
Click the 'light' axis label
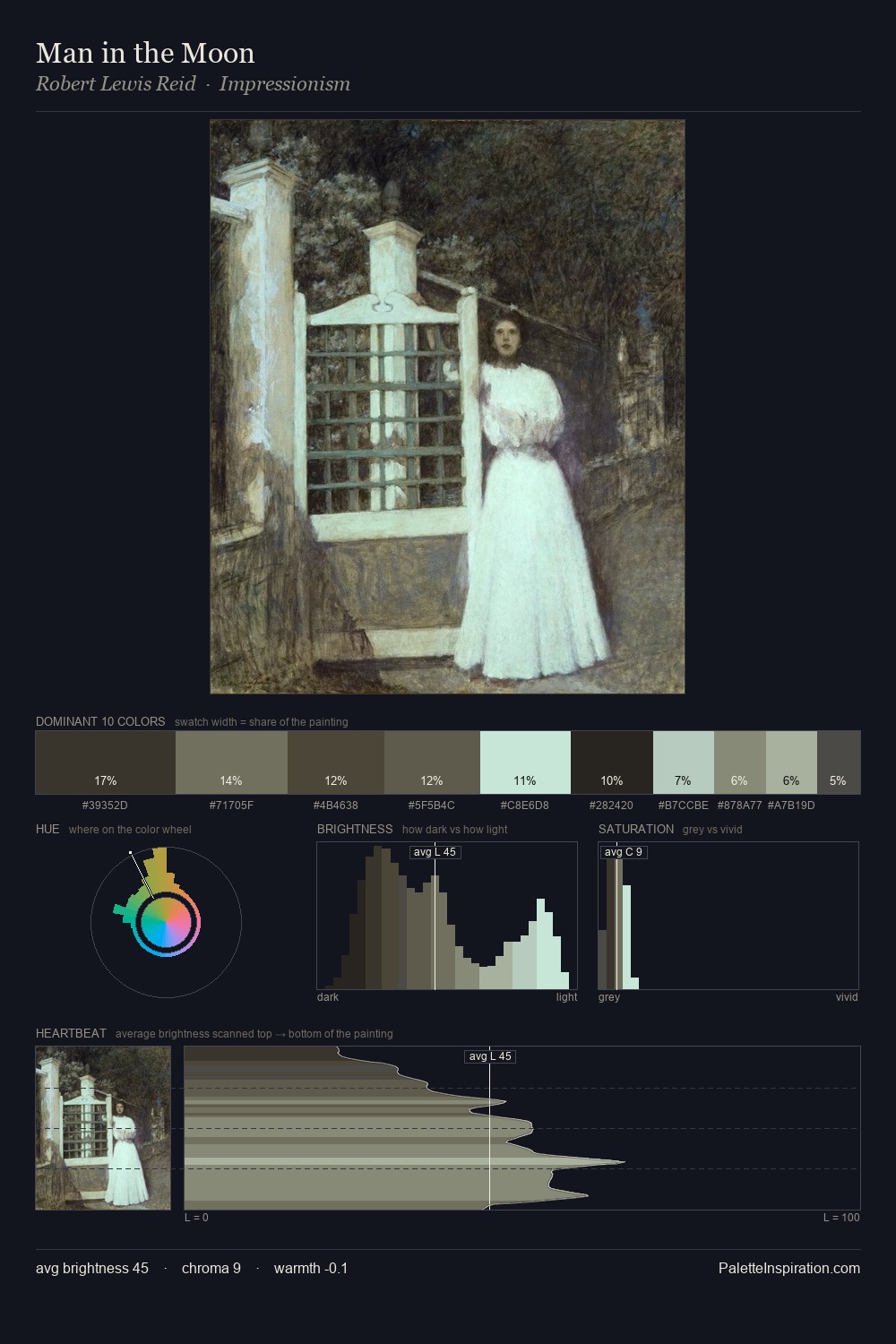(x=566, y=997)
